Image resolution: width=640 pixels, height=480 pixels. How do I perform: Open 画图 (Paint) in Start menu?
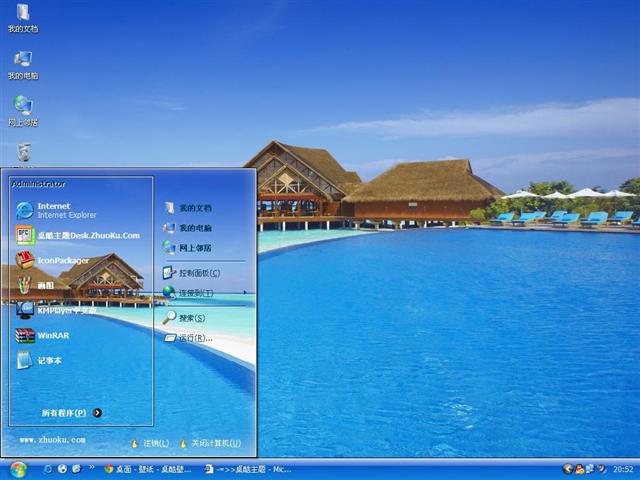35,285
